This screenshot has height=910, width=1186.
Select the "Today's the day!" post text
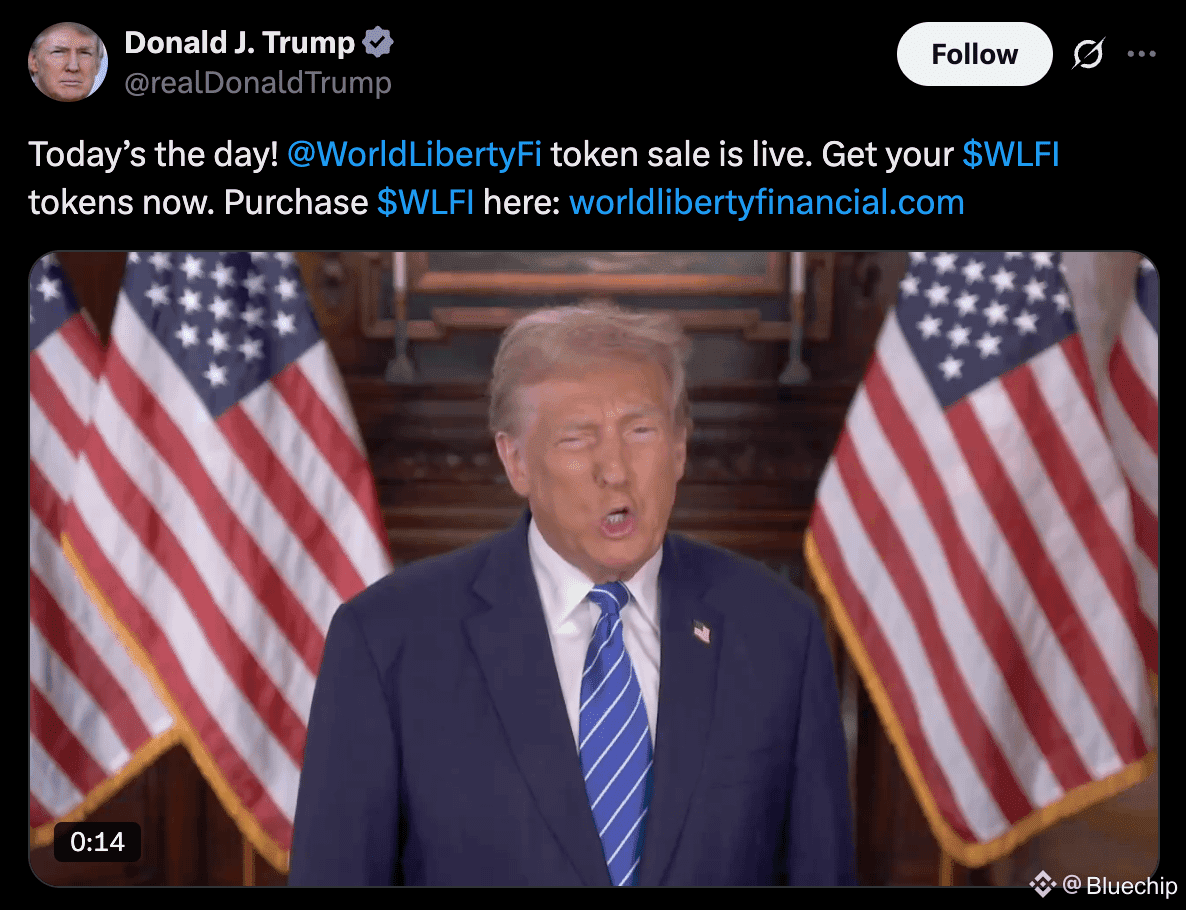(154, 154)
